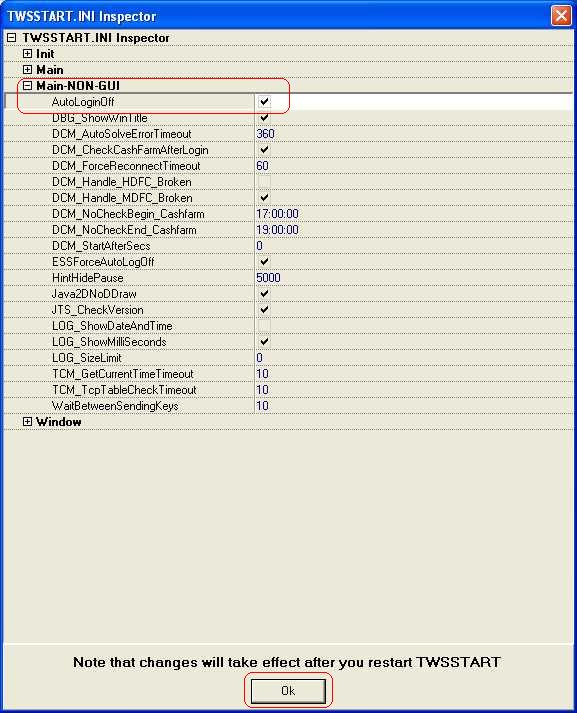
Task: Click the DCM_ForceReconnectTimeout value 60
Action: pos(262,166)
